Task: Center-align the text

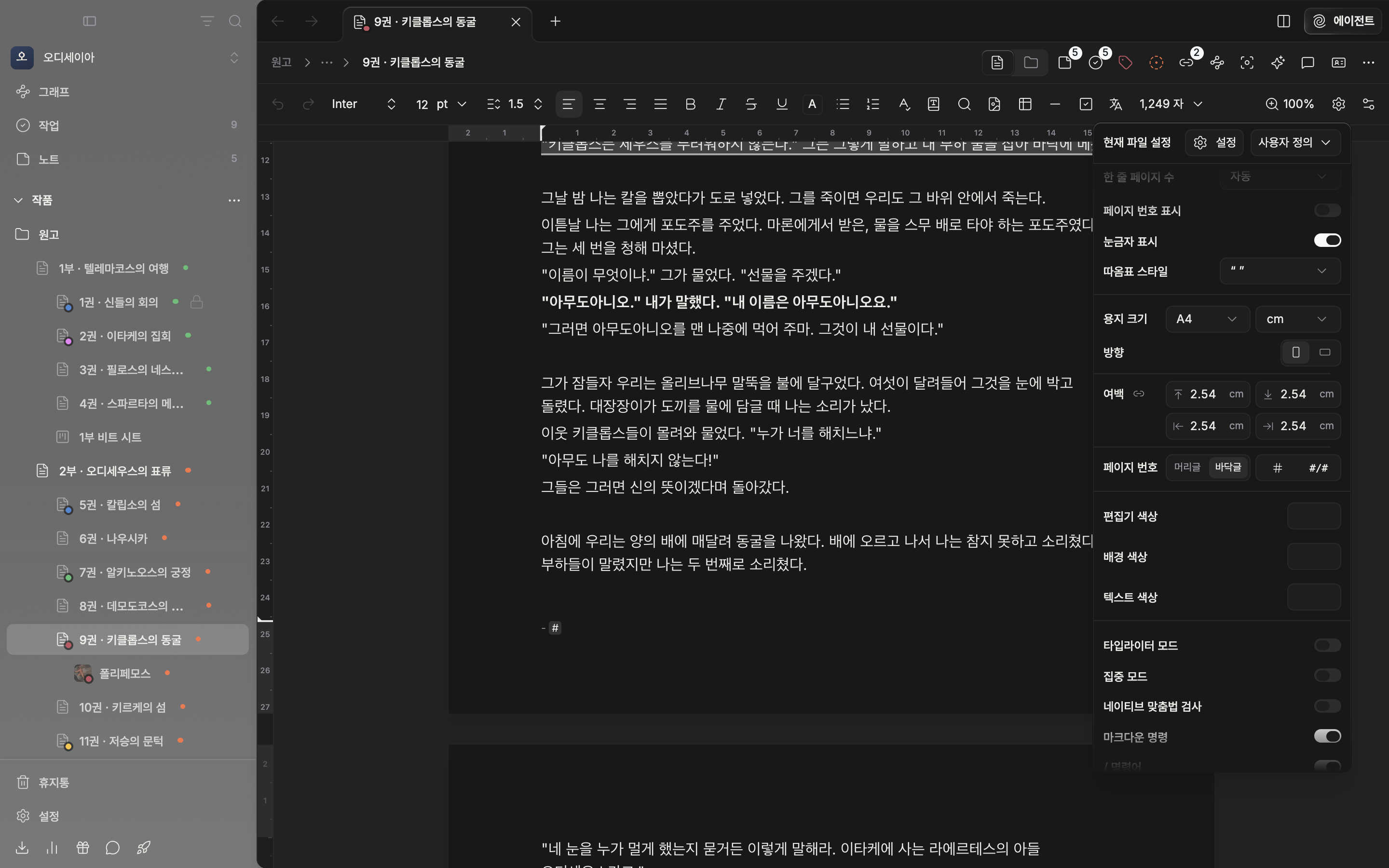Action: tap(599, 104)
